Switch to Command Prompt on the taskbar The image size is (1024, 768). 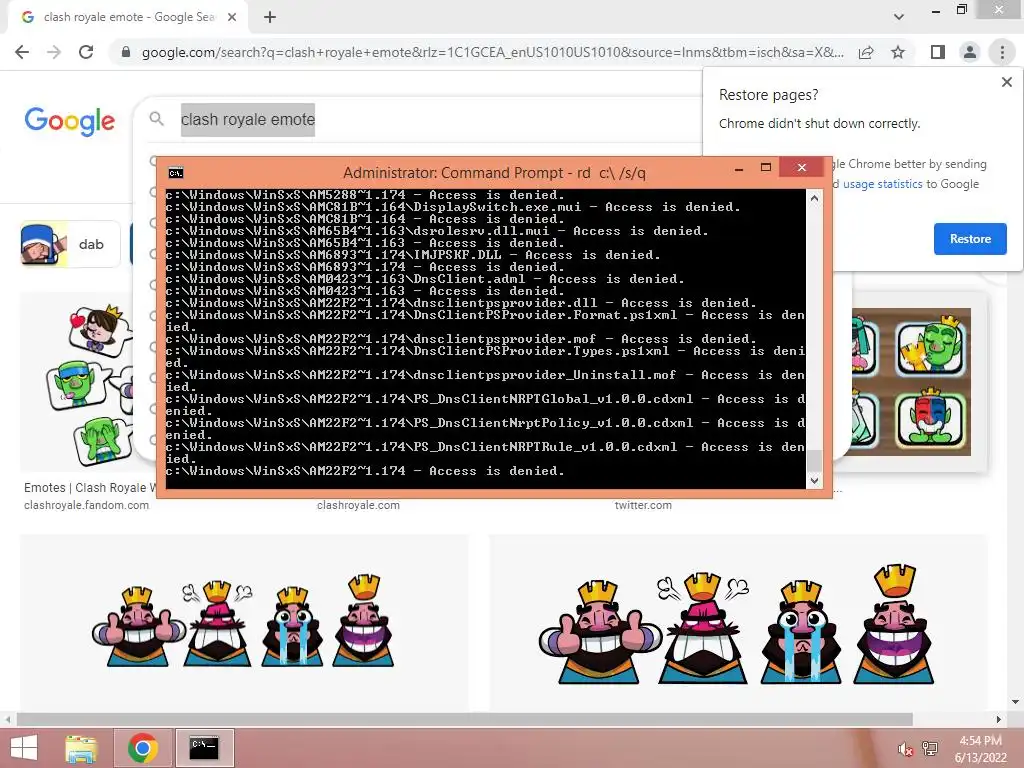pos(204,748)
